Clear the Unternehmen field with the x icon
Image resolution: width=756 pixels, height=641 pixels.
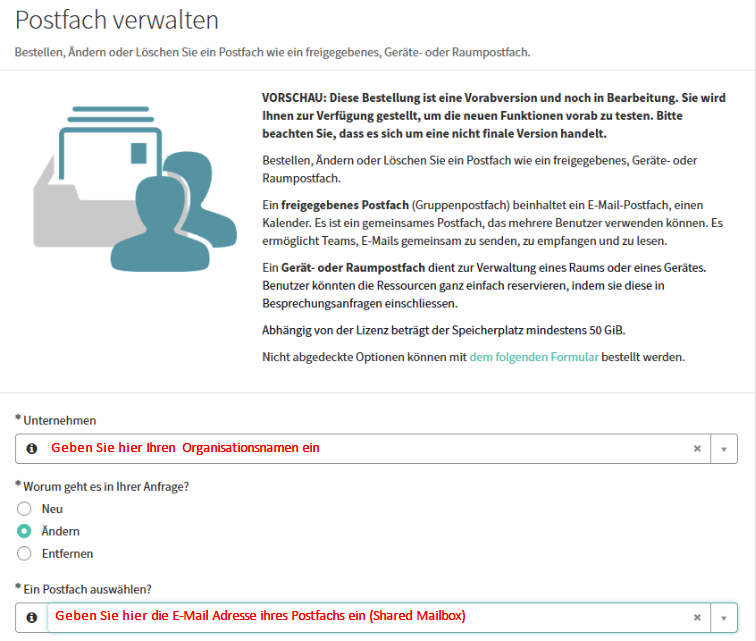point(697,449)
